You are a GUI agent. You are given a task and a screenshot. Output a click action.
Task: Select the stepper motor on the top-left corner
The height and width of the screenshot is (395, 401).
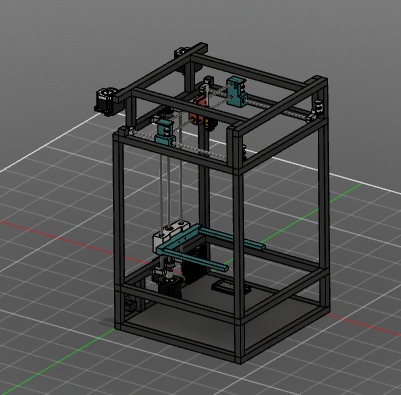(x=106, y=101)
